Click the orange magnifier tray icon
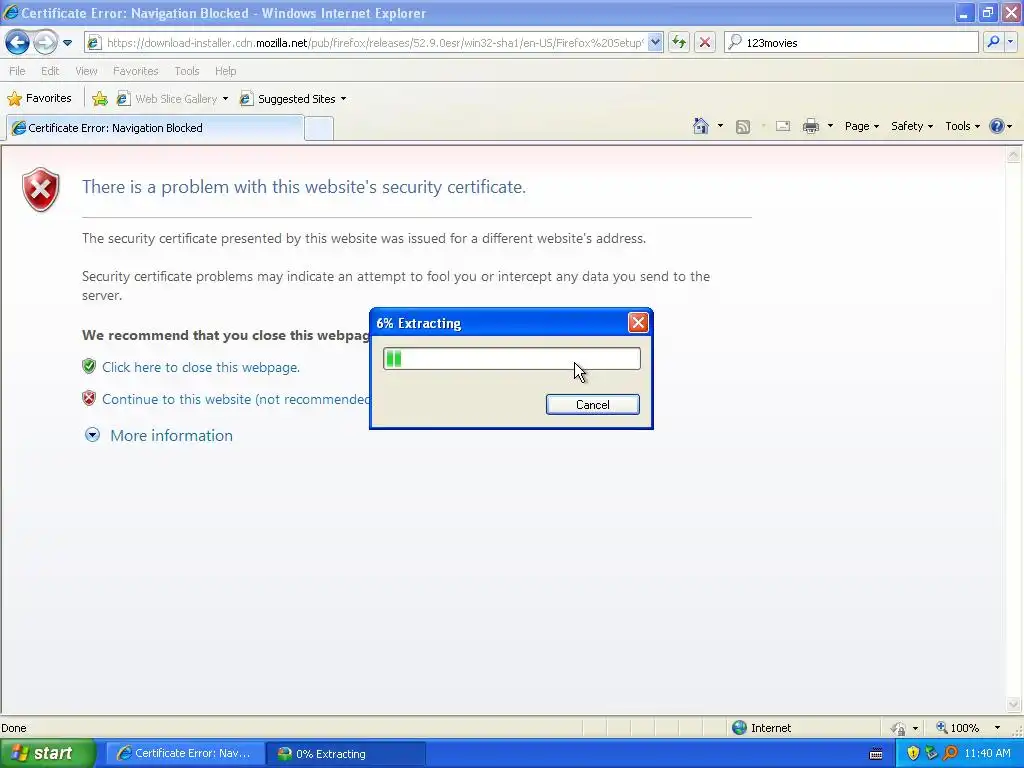 tap(950, 753)
